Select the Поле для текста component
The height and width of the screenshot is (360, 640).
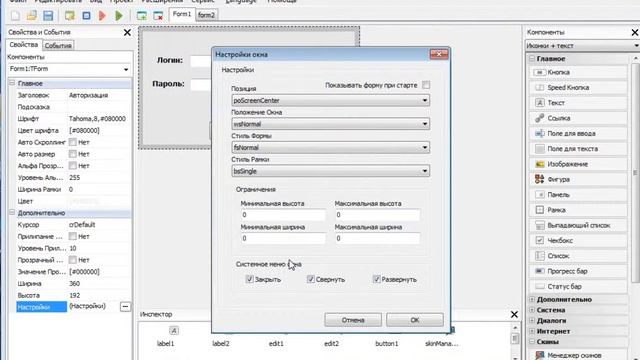[x=578, y=149]
